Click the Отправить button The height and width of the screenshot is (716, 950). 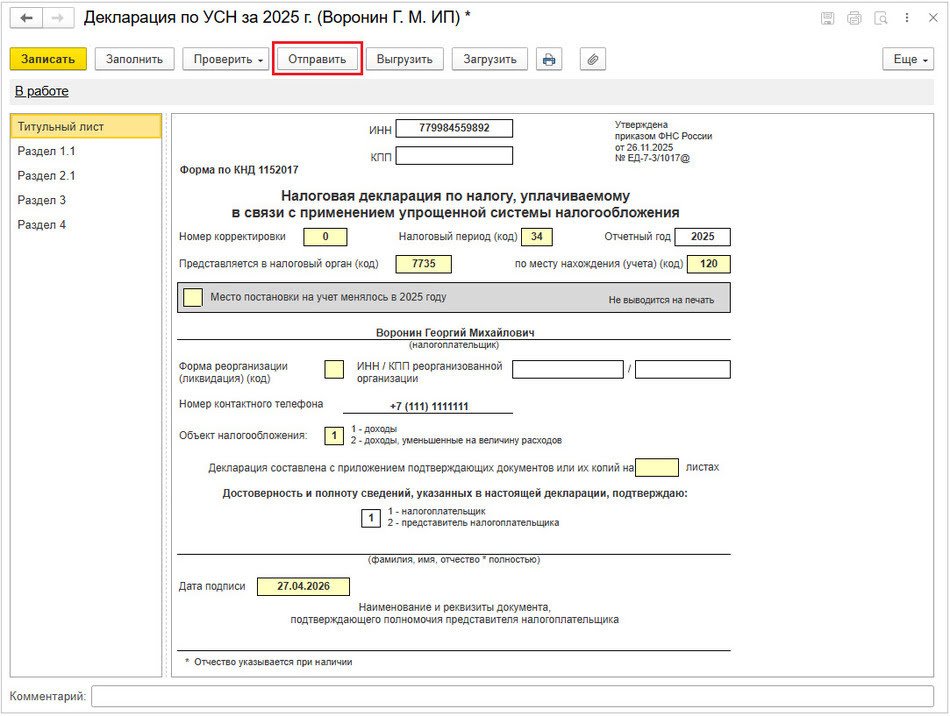coord(317,59)
